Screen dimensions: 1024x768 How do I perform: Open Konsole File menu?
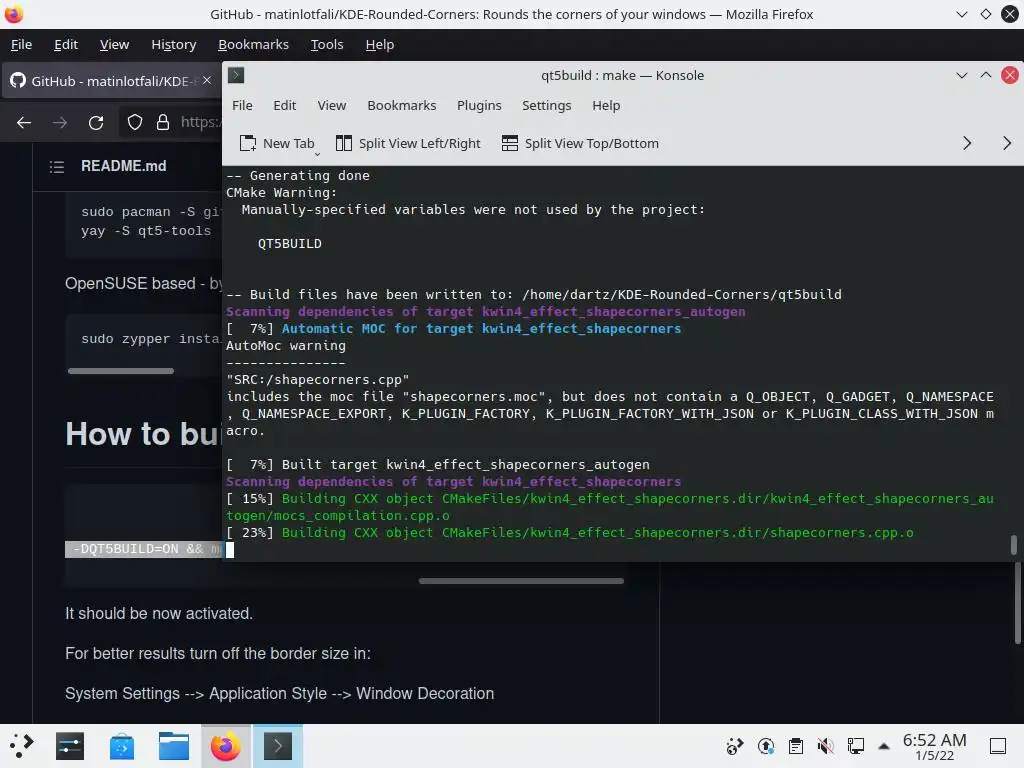tap(242, 105)
